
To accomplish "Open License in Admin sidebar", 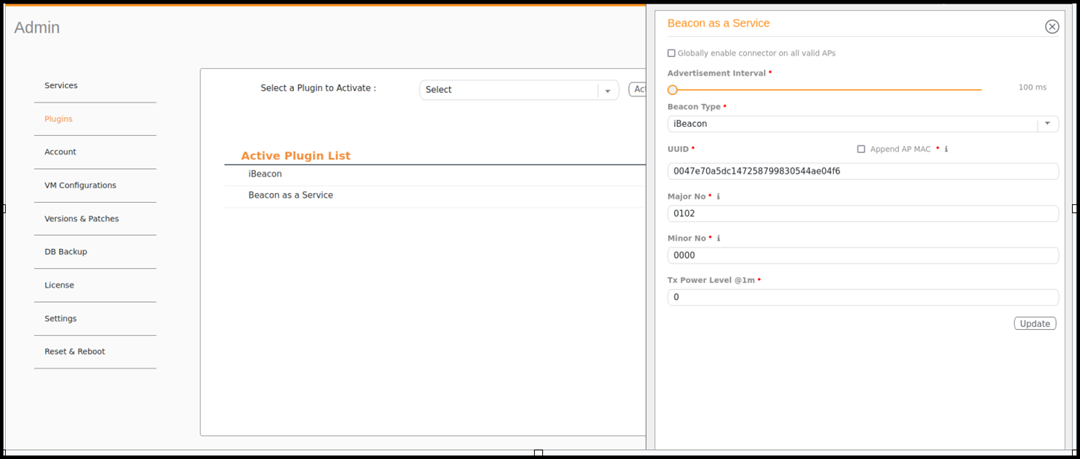I will (59, 285).
